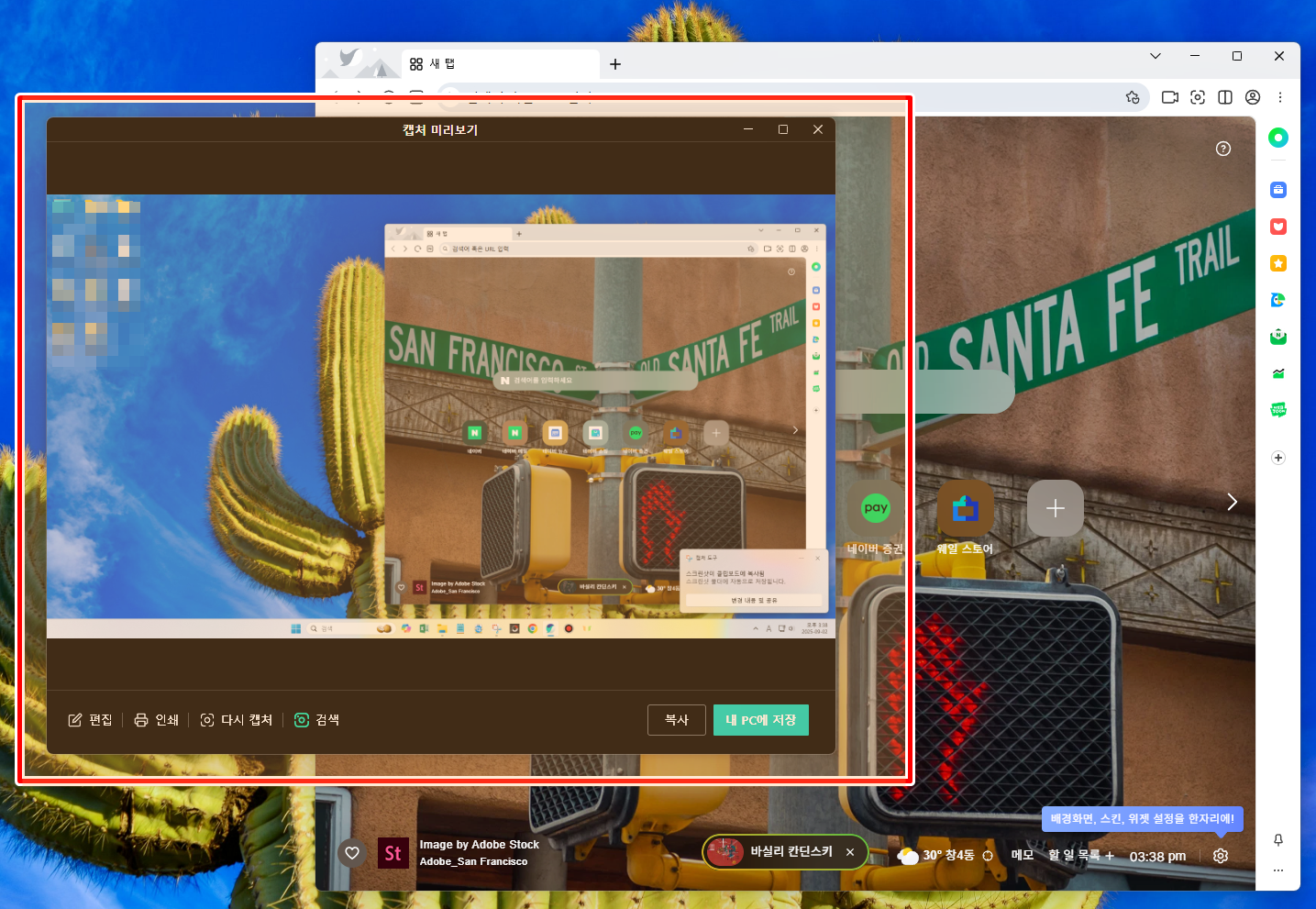Image resolution: width=1316 pixels, height=909 pixels.
Task: Click the 복사 copy button
Action: 677,720
